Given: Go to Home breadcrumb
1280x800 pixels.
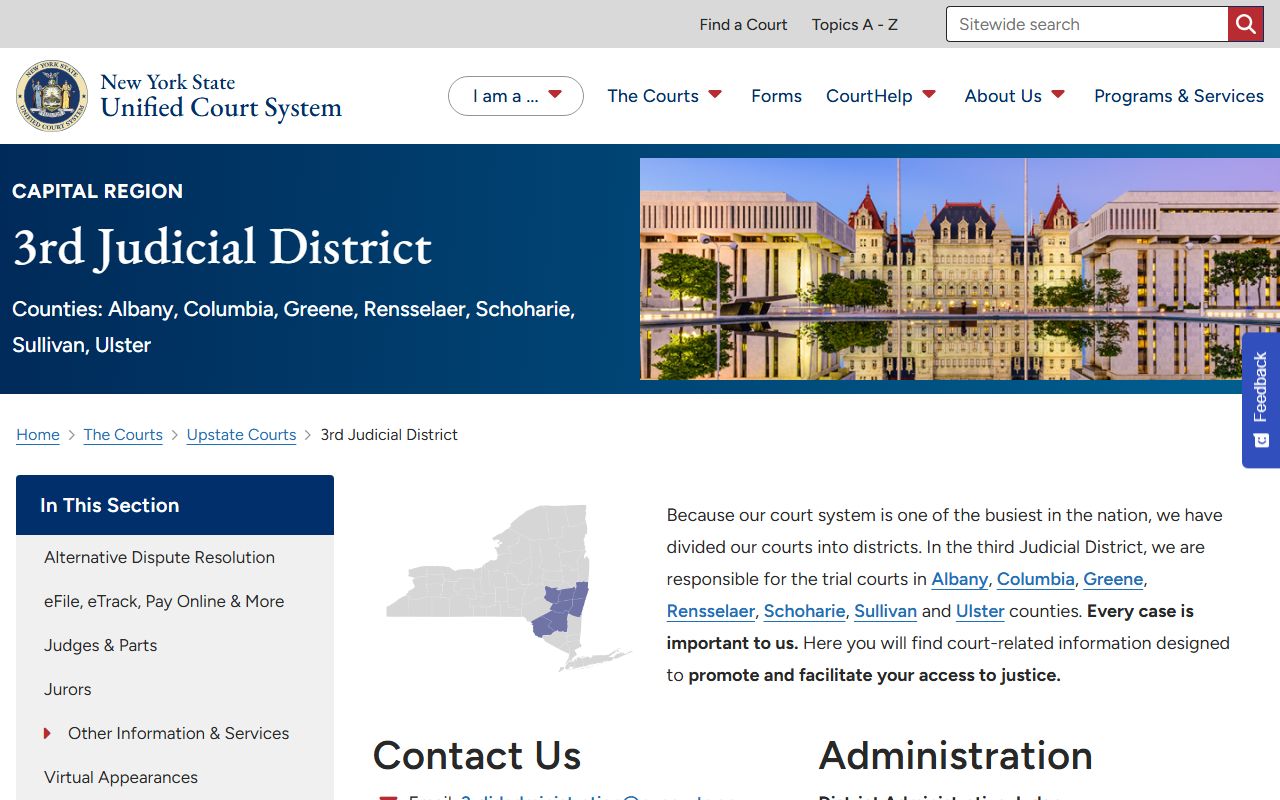Looking at the screenshot, I should (x=38, y=435).
